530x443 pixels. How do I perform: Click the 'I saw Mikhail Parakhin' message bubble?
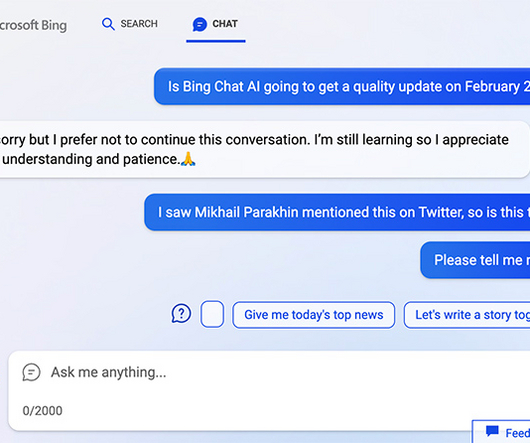[337, 212]
